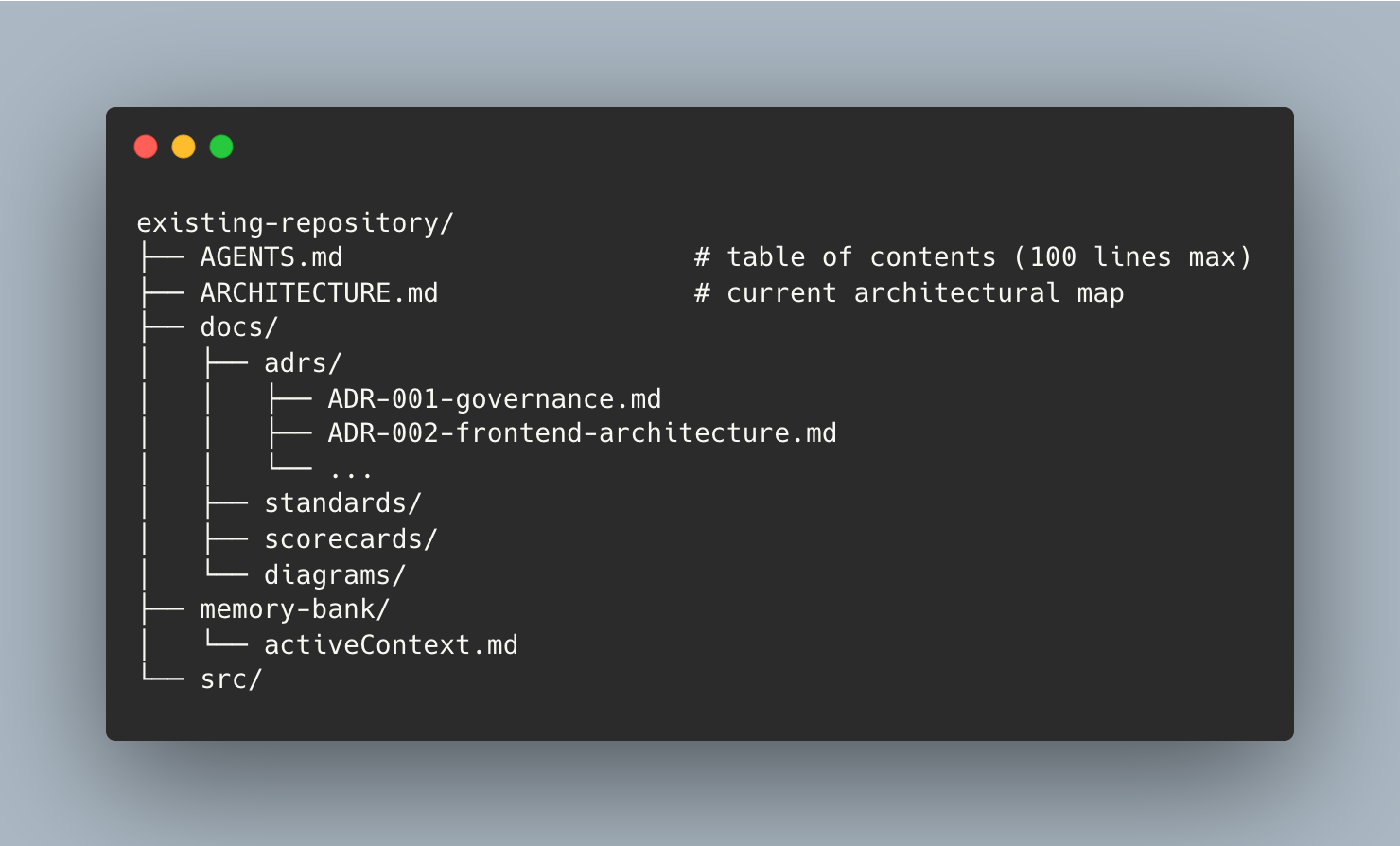Click the yellow minimize window dot
The height and width of the screenshot is (846, 1400).
click(x=184, y=147)
